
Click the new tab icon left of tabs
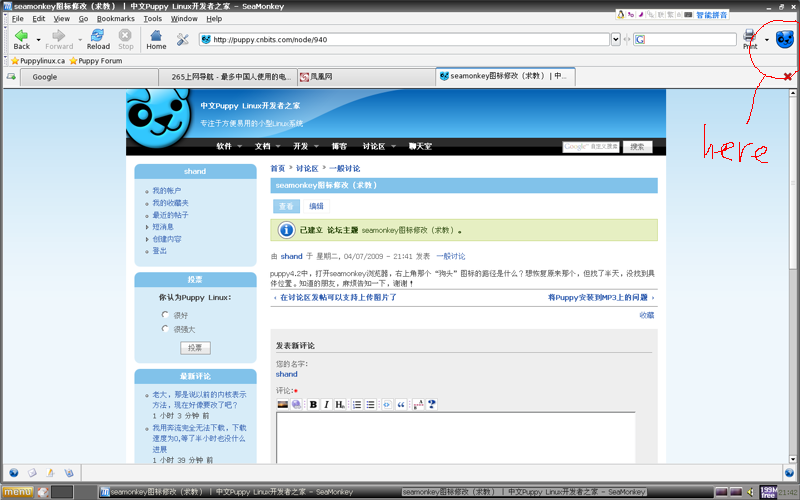click(x=11, y=77)
